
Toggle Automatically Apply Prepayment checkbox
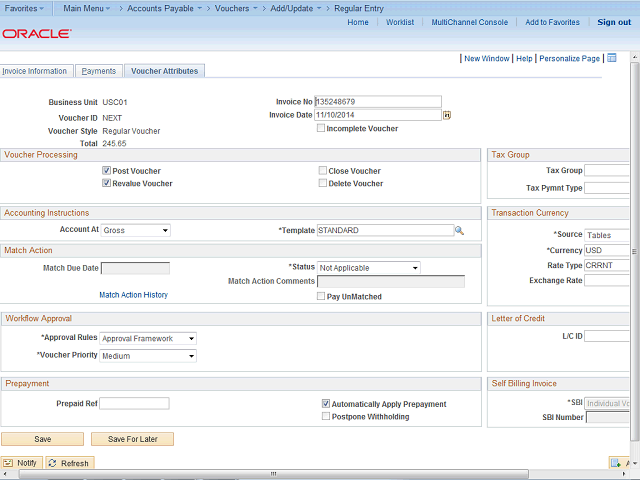pyautogui.click(x=326, y=404)
